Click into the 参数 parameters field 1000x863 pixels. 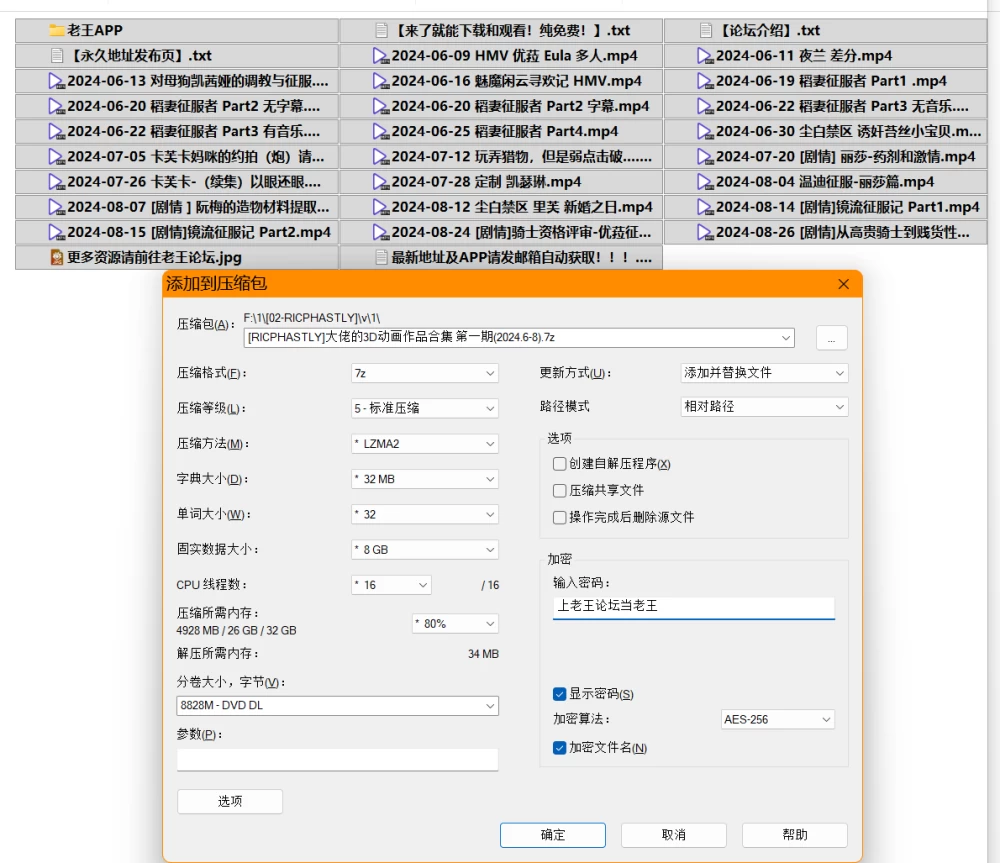point(337,759)
